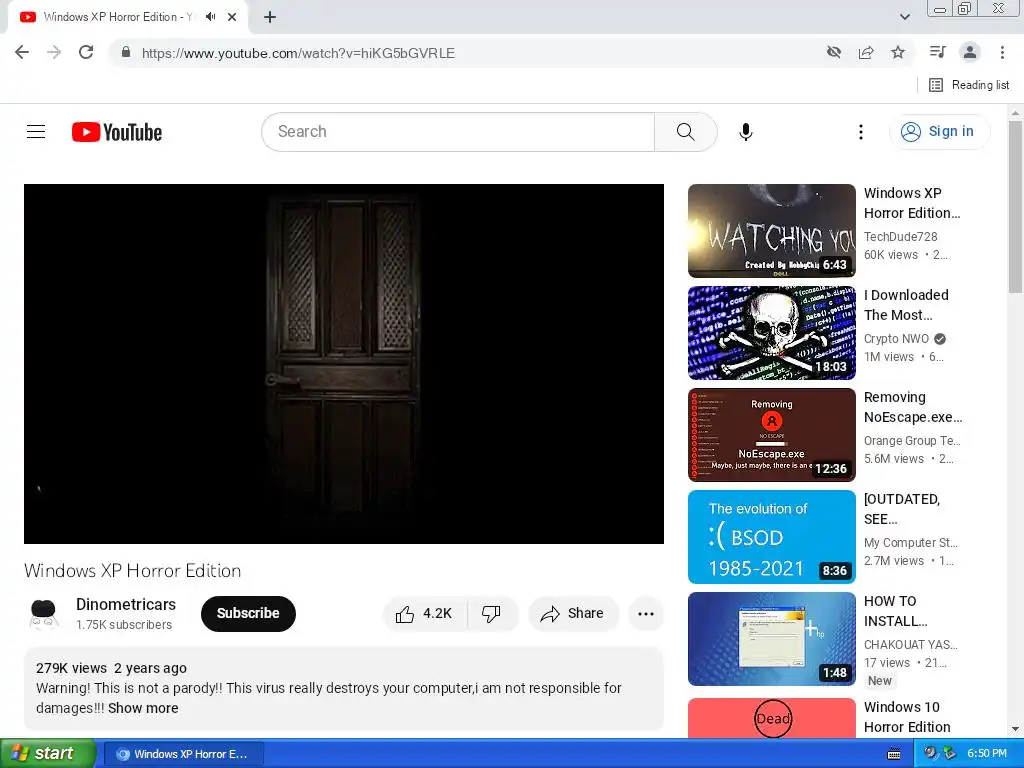Reload the current page
Viewport: 1024px width, 768px height.
[x=86, y=52]
